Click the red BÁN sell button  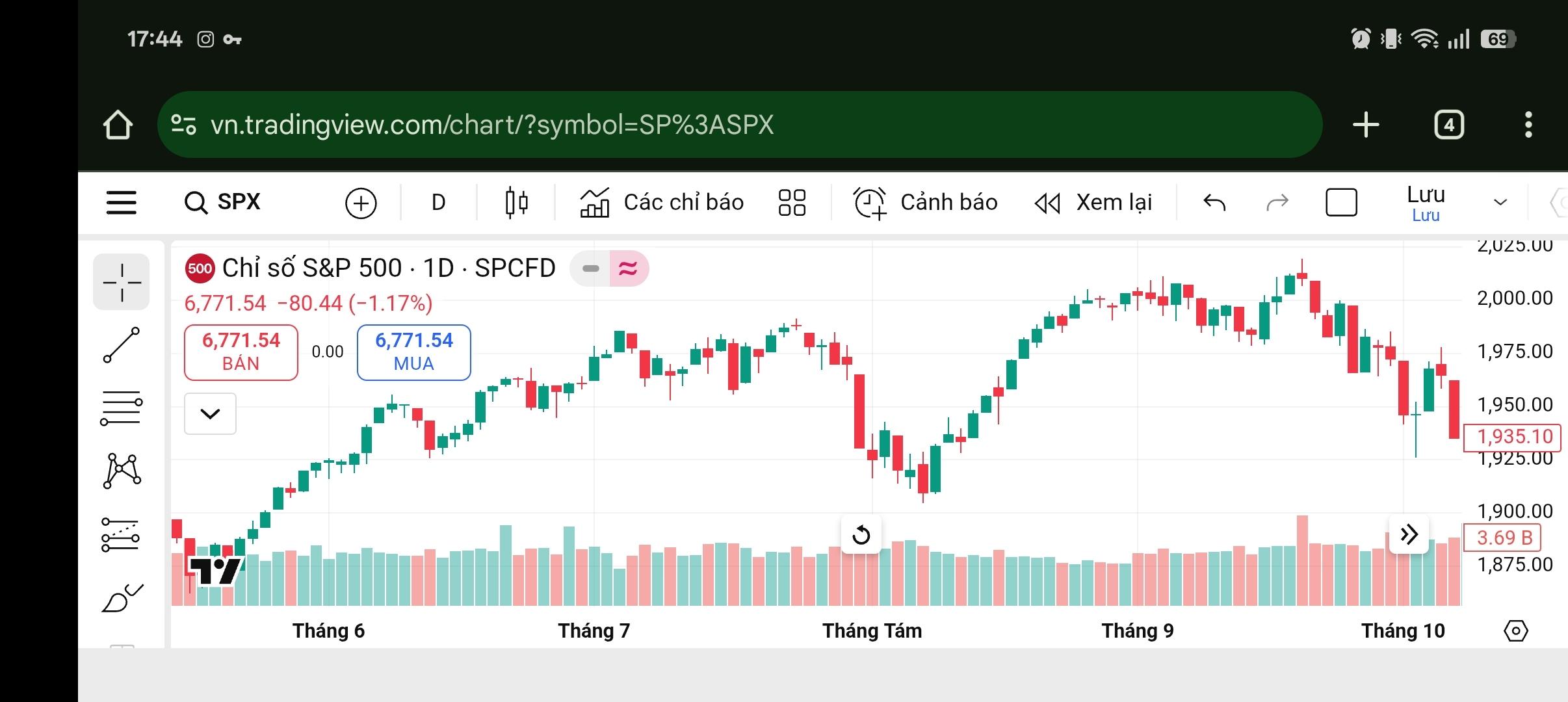click(241, 352)
